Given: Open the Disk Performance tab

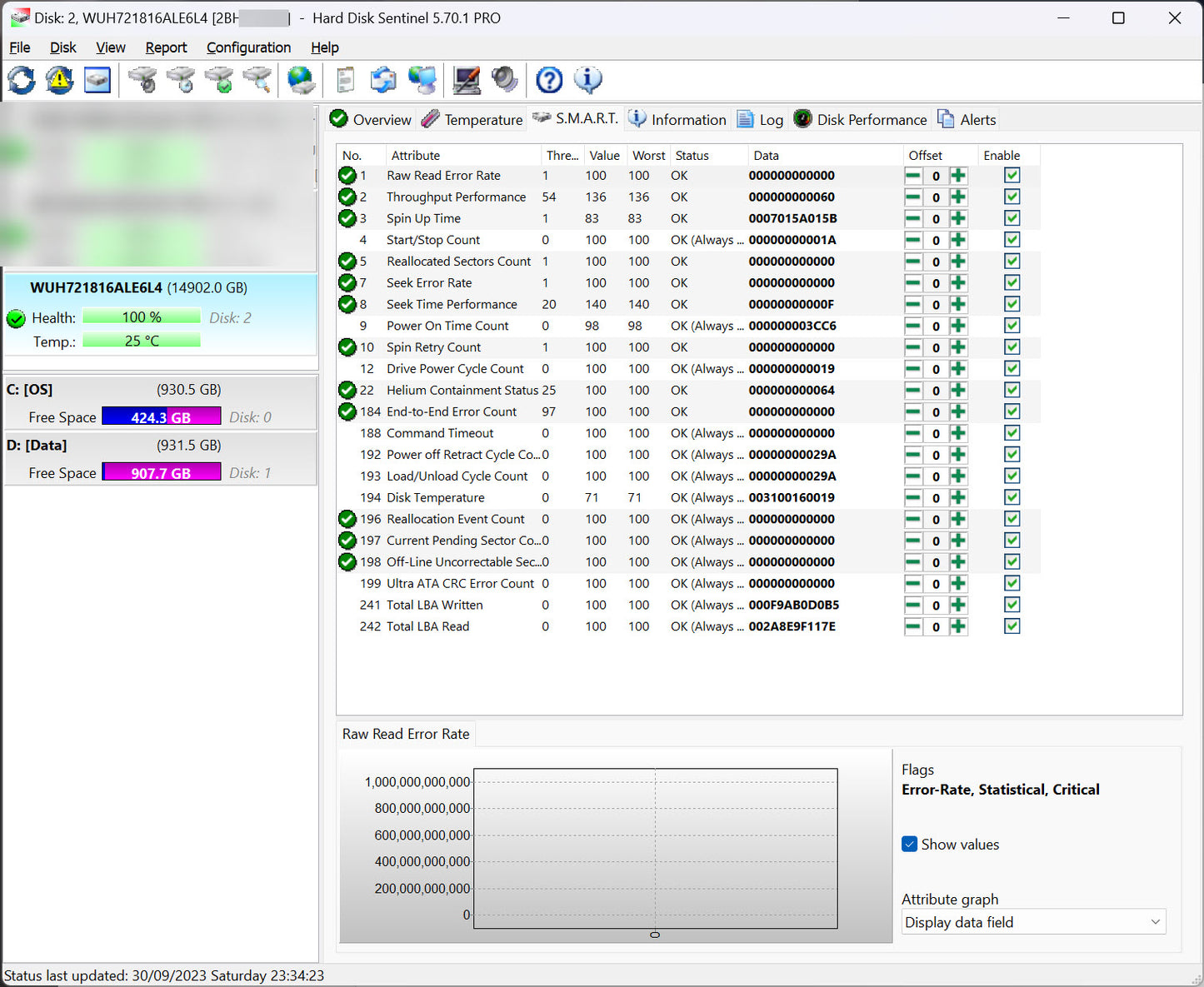Looking at the screenshot, I should 861,120.
